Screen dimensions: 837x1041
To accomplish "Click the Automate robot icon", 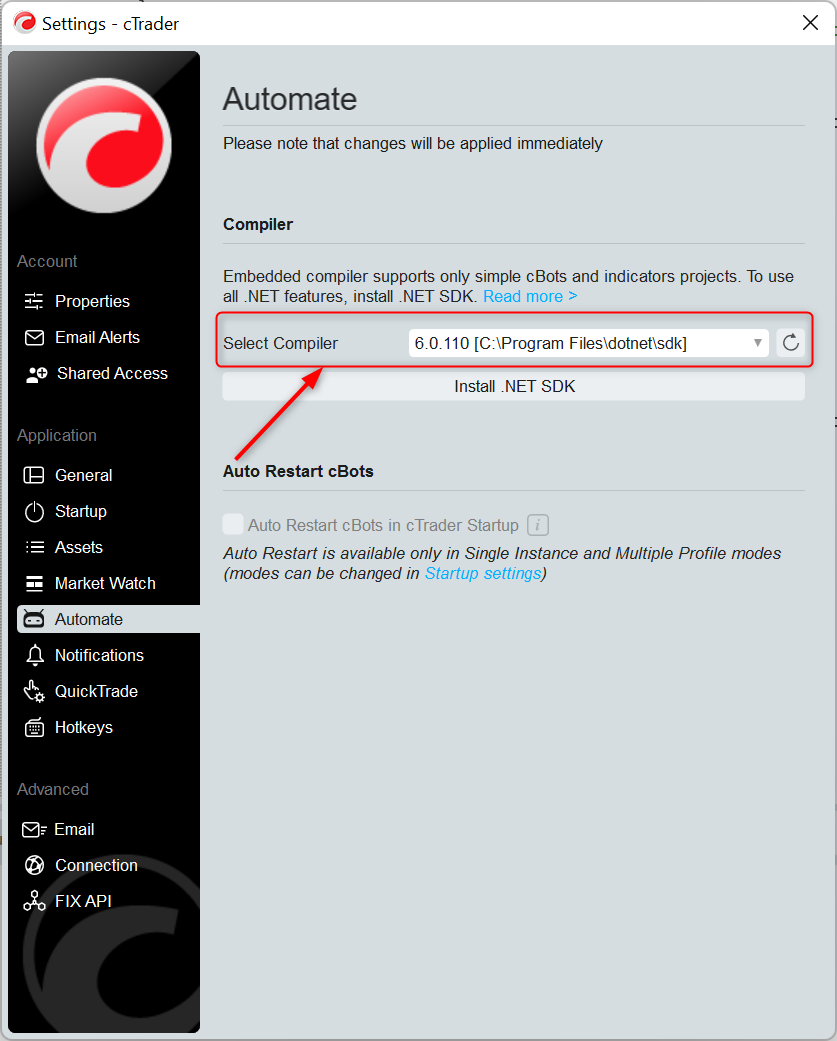I will [34, 619].
